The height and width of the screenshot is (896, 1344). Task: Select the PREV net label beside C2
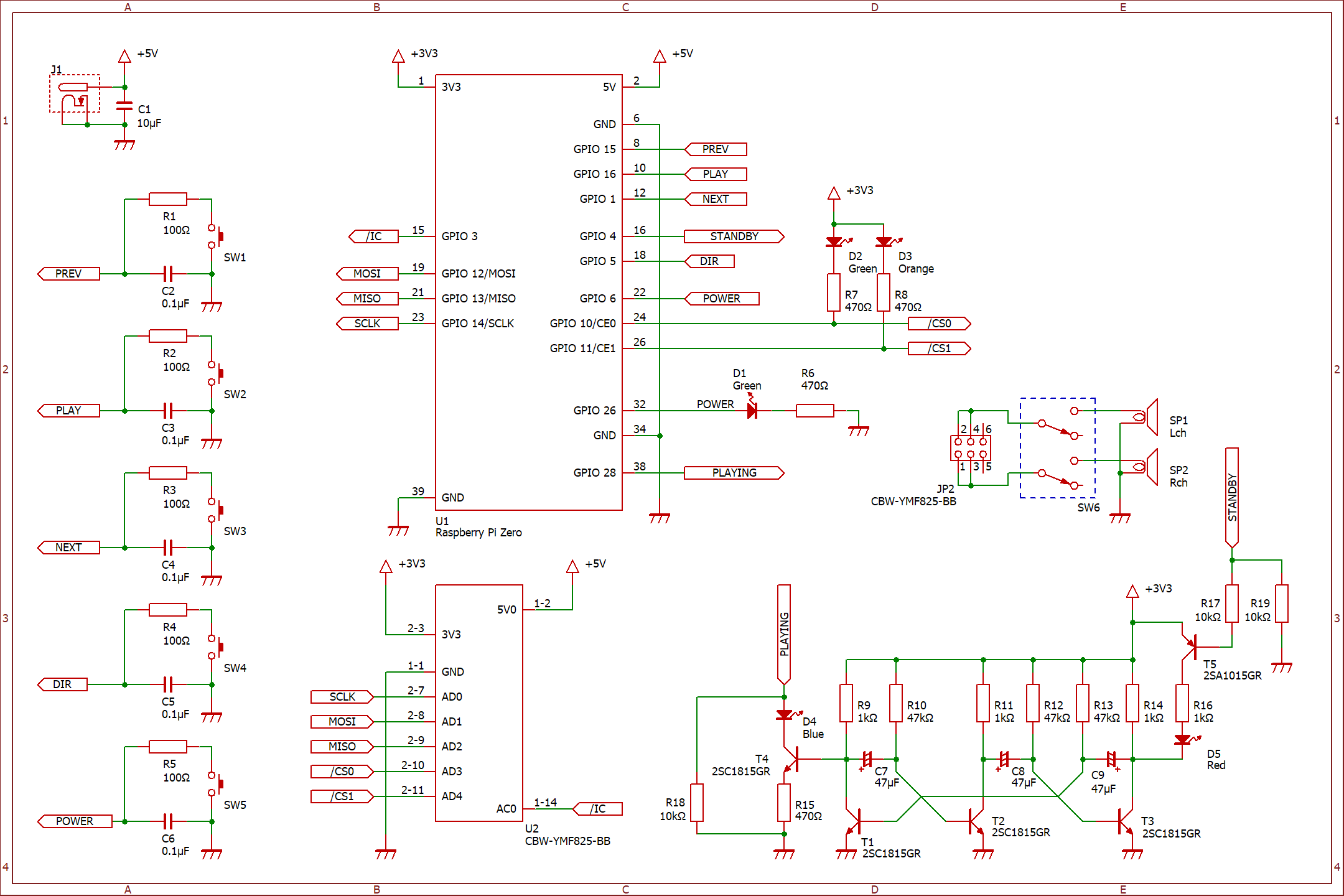click(68, 274)
